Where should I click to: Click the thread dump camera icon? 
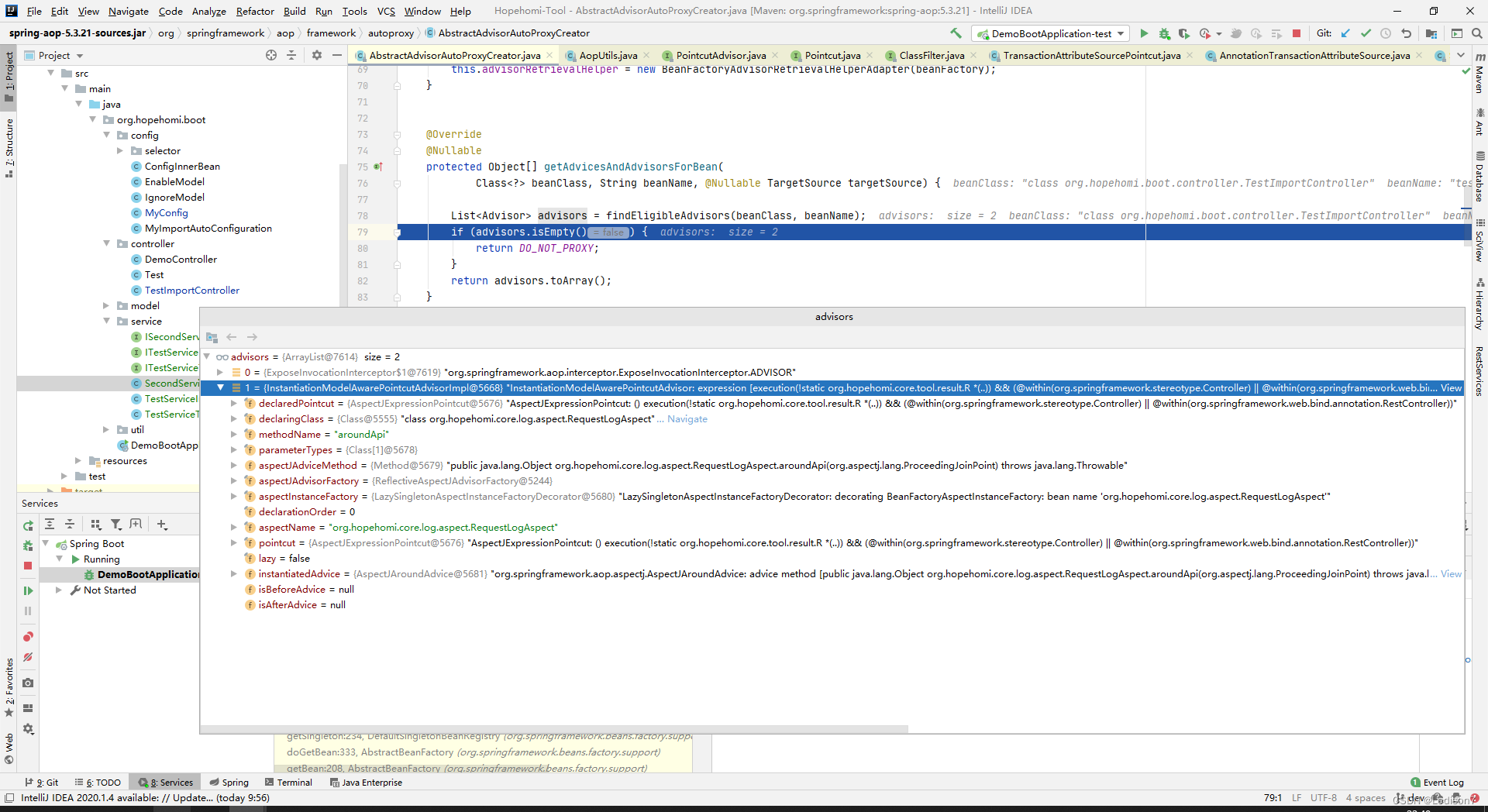[x=28, y=683]
